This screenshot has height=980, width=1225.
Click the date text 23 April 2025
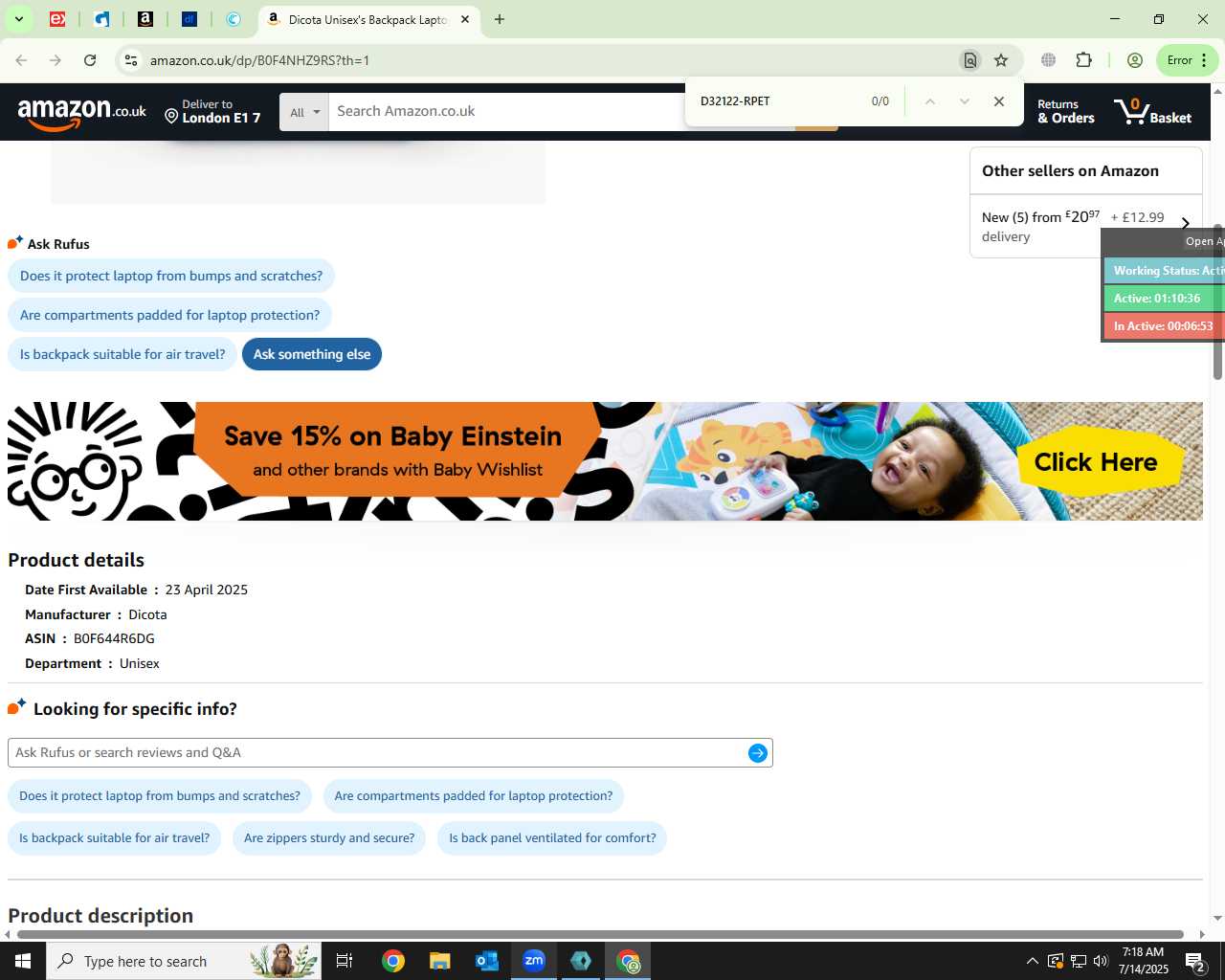pyautogui.click(x=207, y=590)
